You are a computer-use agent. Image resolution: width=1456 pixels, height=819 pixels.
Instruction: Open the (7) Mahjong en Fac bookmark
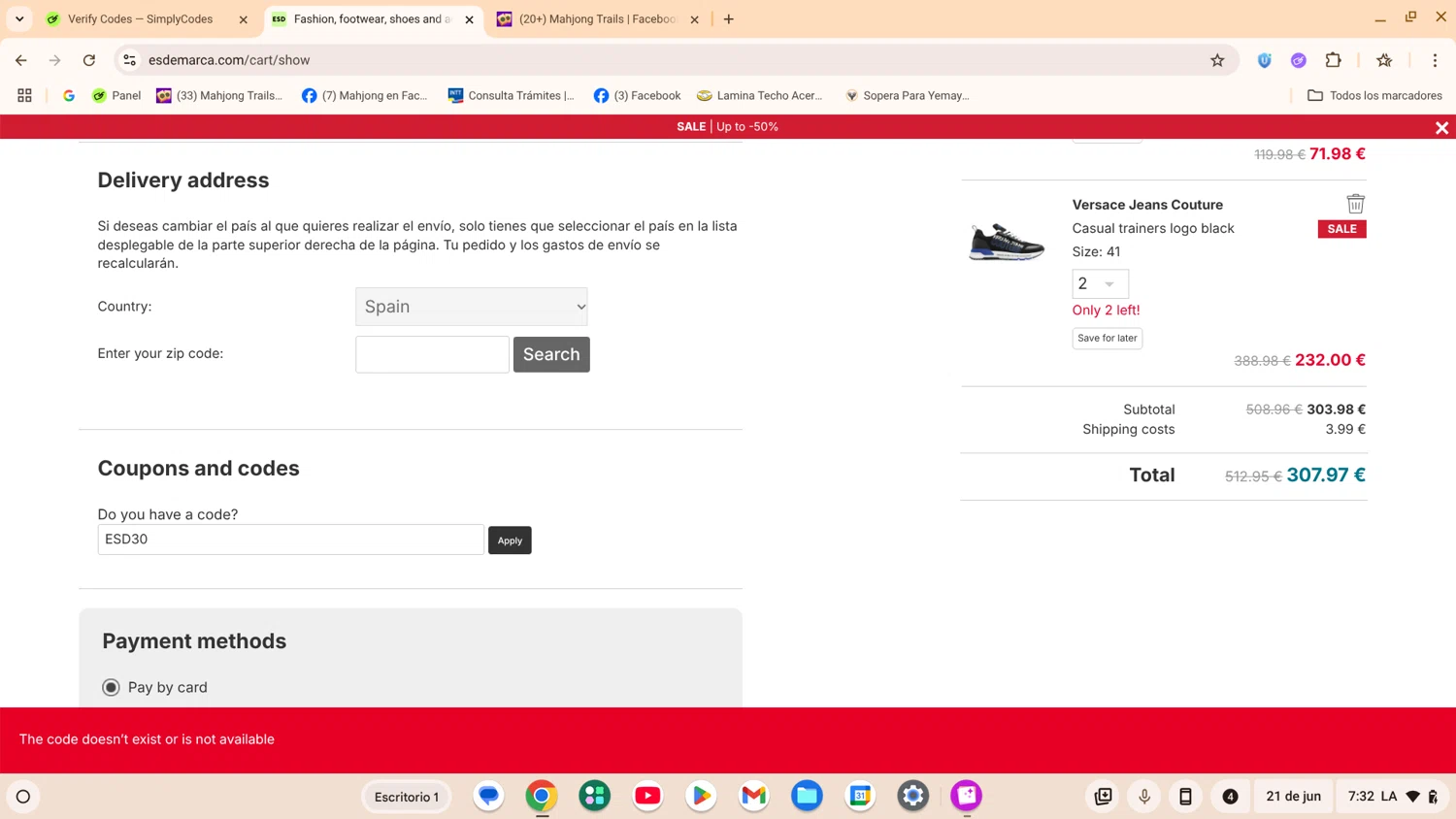click(365, 95)
